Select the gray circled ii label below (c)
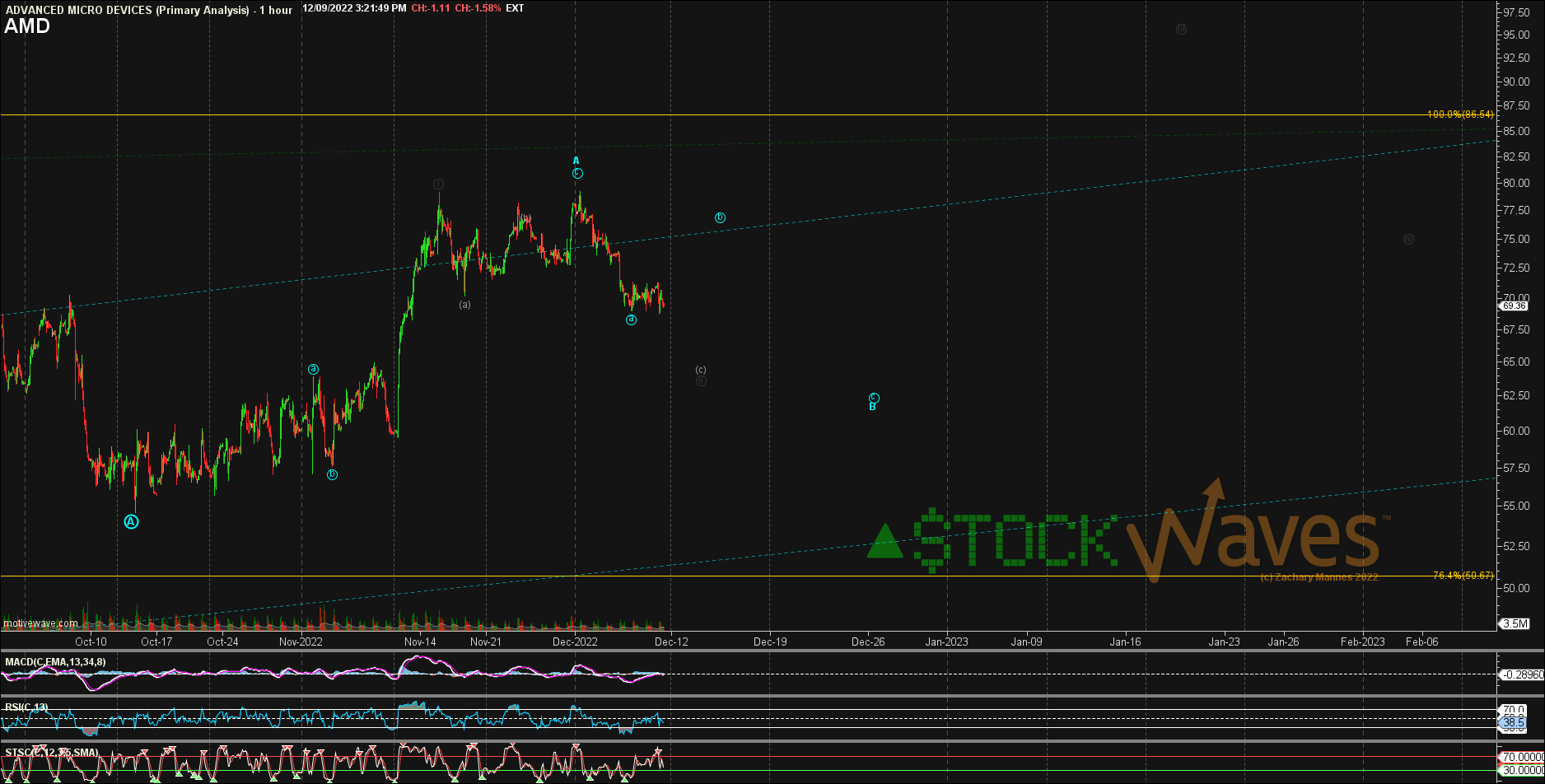Viewport: 1545px width, 784px height. pyautogui.click(x=701, y=380)
